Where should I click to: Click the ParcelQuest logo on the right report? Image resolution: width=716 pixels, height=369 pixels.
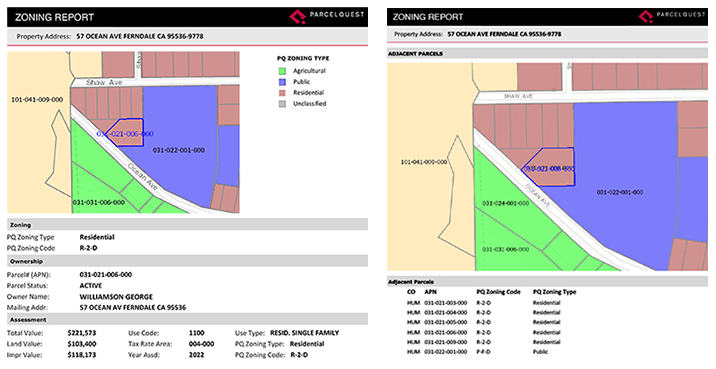tap(672, 16)
